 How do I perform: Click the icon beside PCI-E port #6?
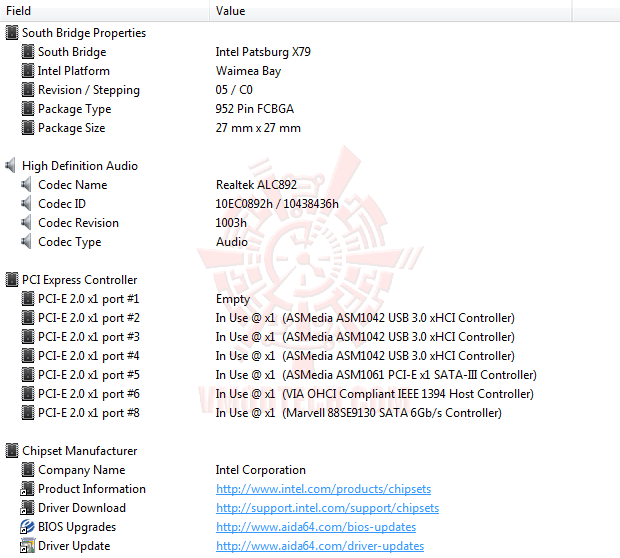[28, 393]
